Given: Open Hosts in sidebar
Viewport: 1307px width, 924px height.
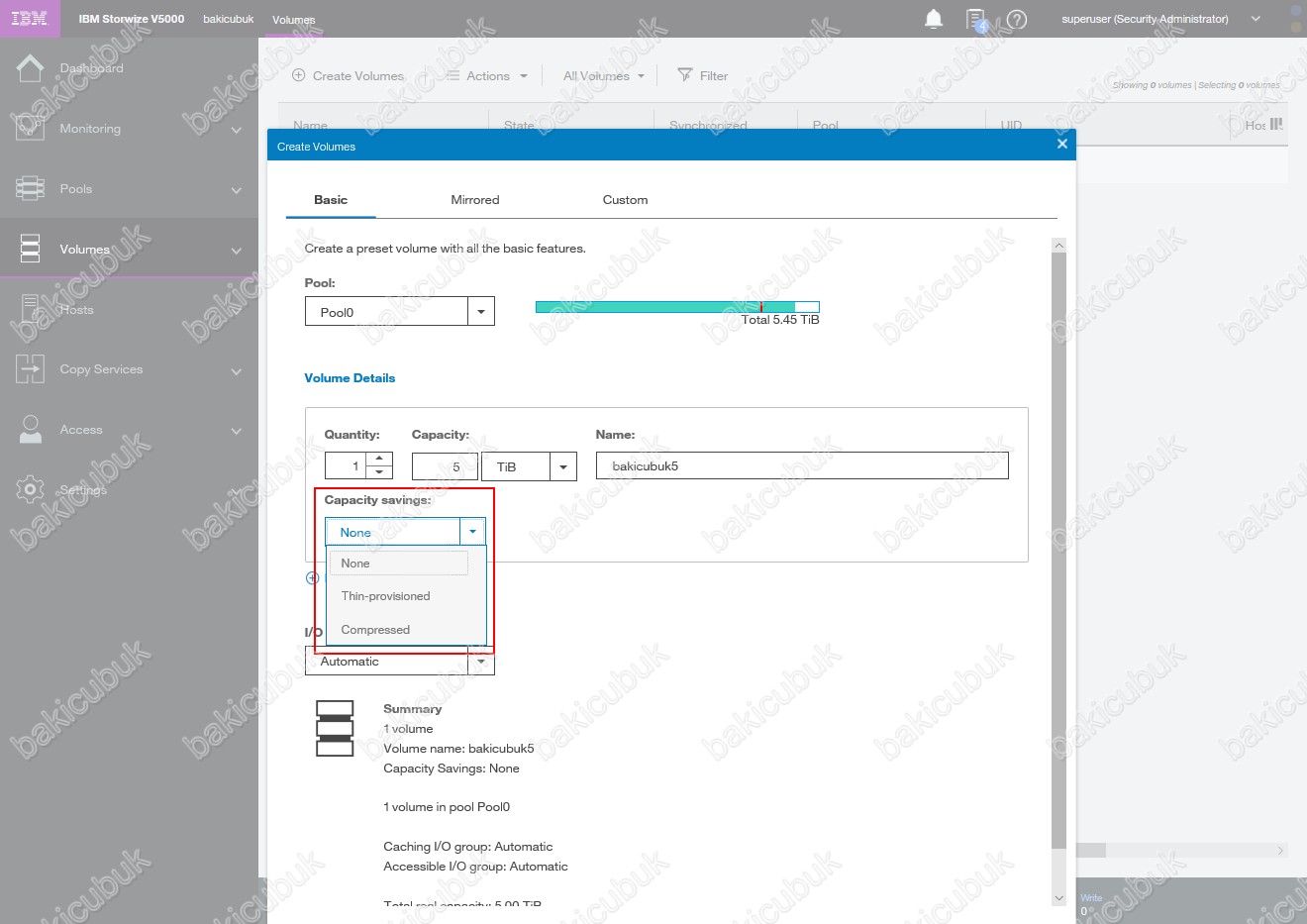Looking at the screenshot, I should (76, 310).
